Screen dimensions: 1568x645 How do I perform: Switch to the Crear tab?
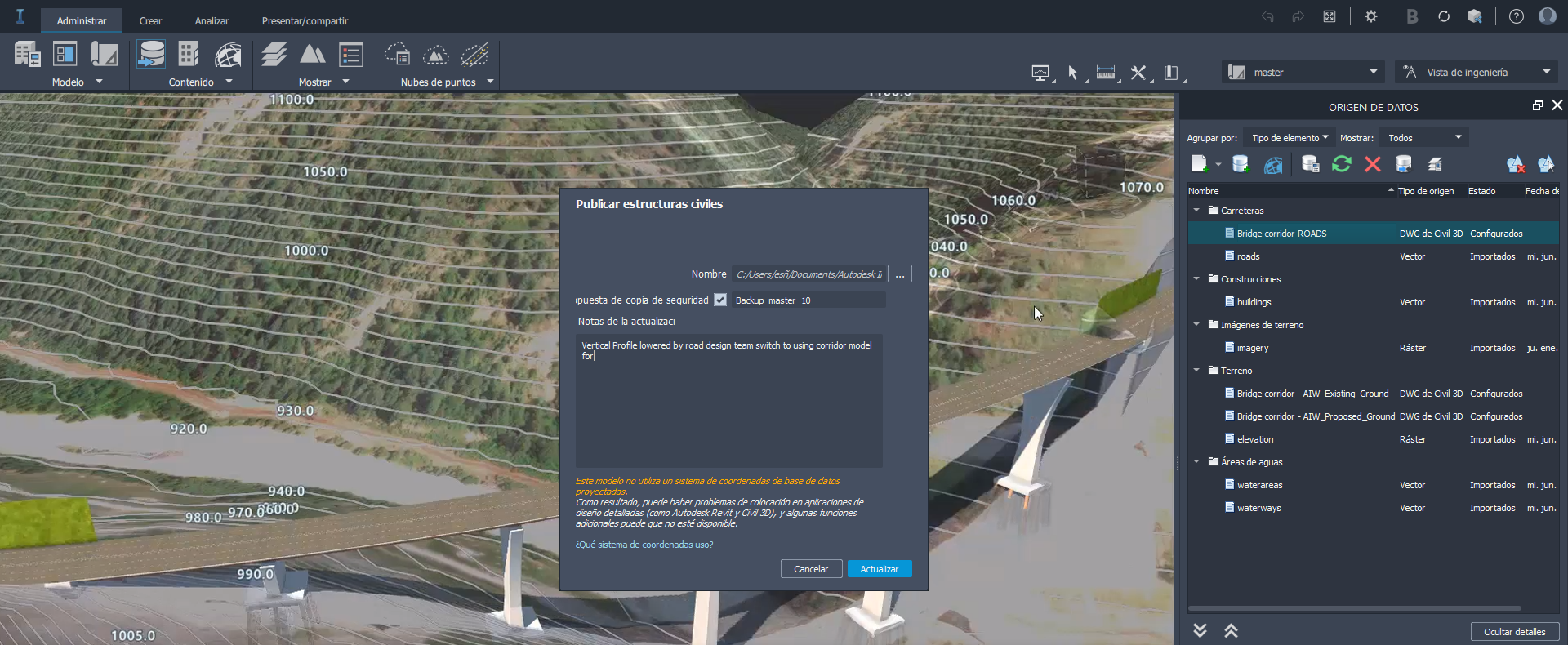pos(150,20)
